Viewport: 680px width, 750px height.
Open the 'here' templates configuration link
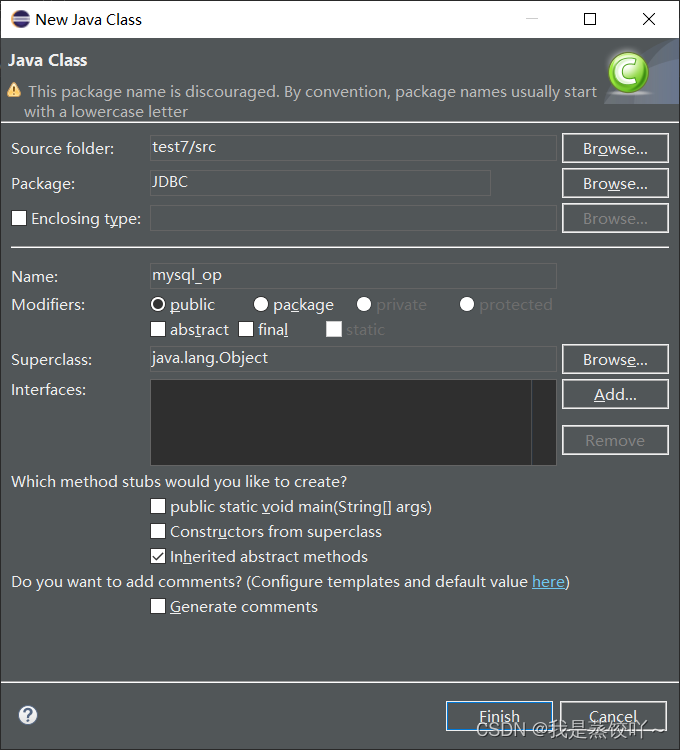[x=548, y=581]
